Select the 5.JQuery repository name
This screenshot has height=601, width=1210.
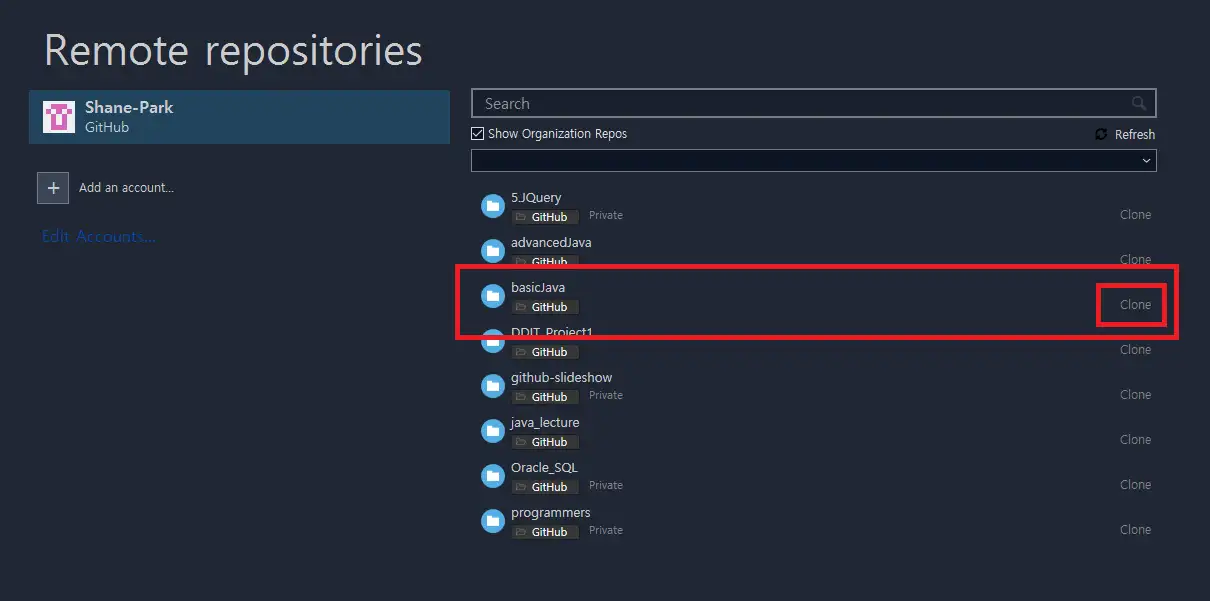536,198
